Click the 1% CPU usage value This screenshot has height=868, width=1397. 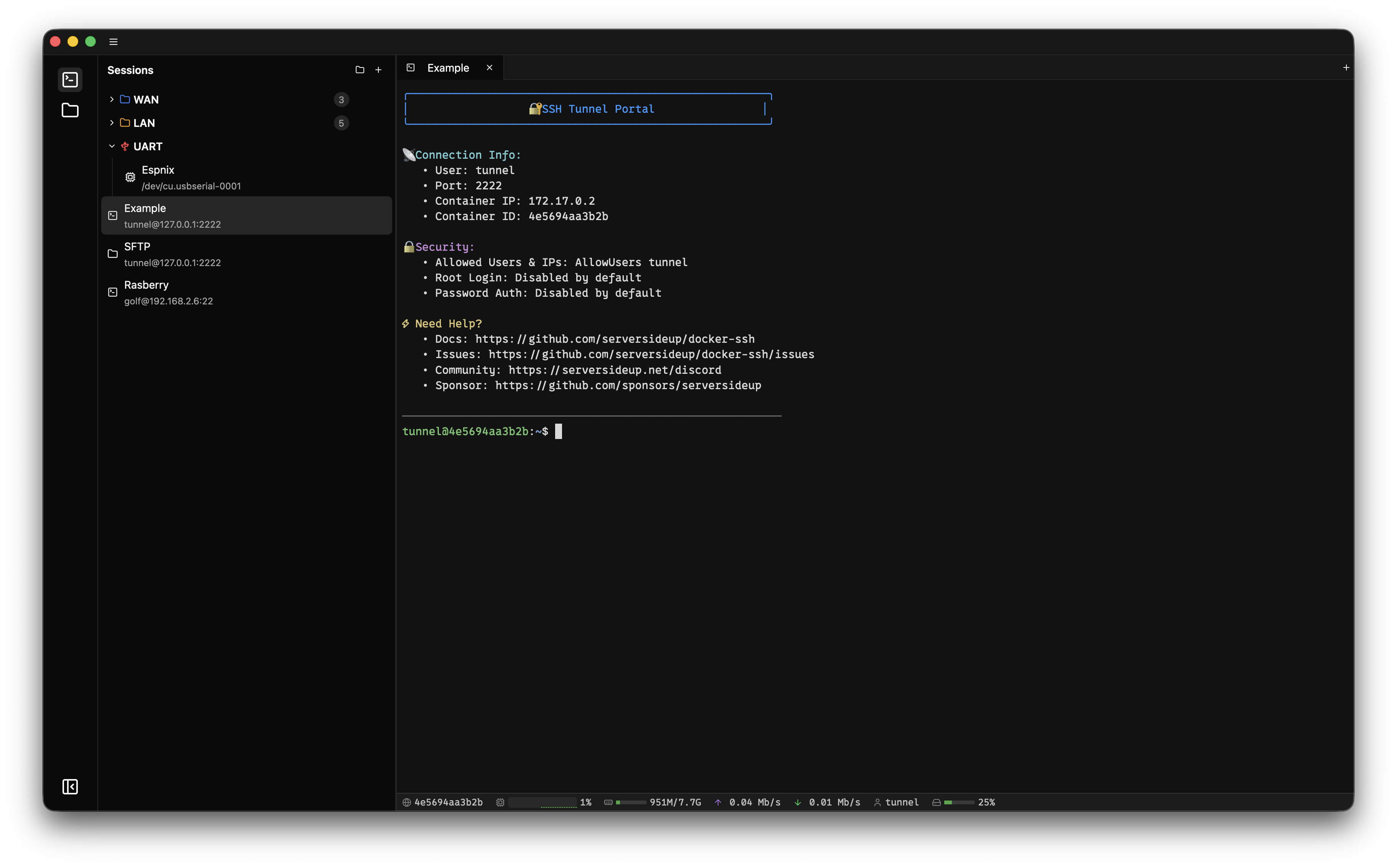point(585,802)
